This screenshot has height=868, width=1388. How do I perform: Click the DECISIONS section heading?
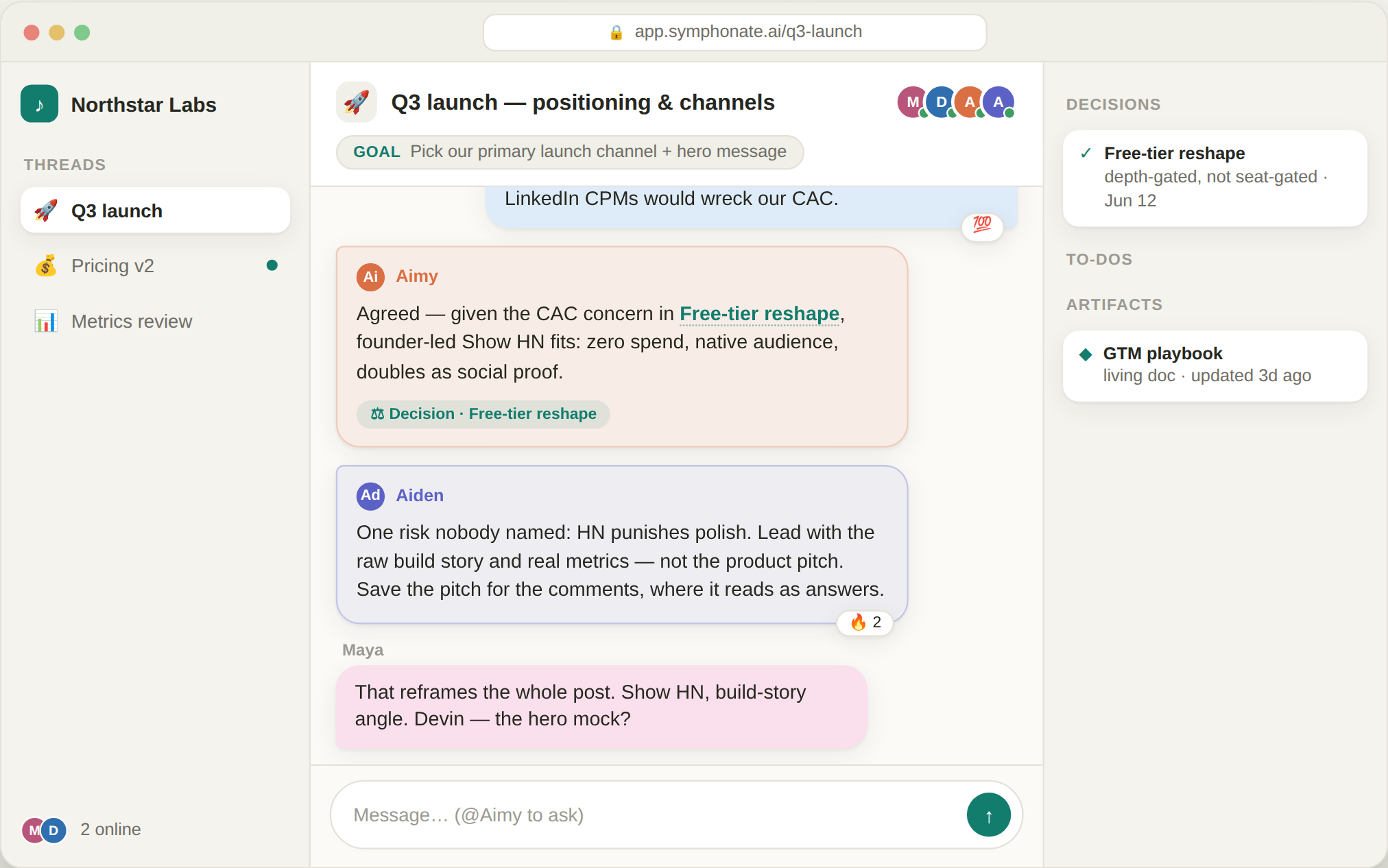point(1113,104)
